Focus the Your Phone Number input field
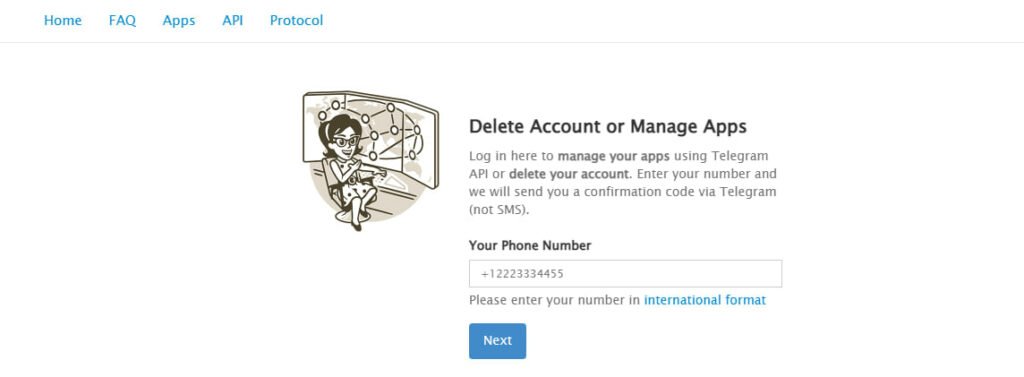The height and width of the screenshot is (377, 1024). tap(625, 274)
